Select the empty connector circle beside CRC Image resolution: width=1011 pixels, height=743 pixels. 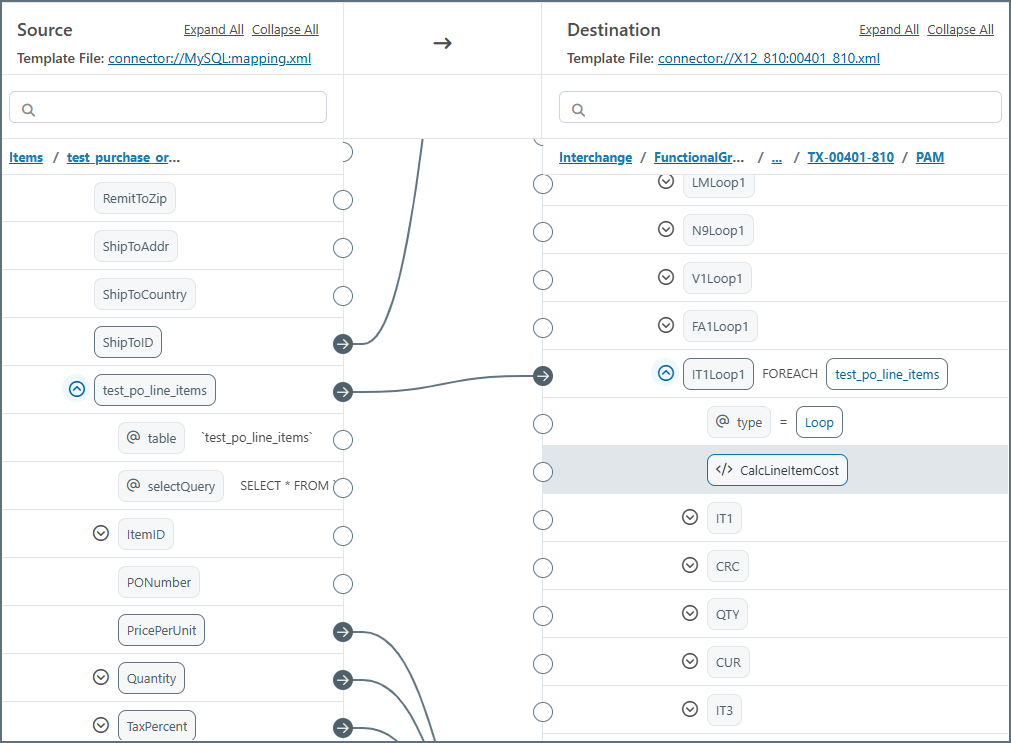click(543, 568)
